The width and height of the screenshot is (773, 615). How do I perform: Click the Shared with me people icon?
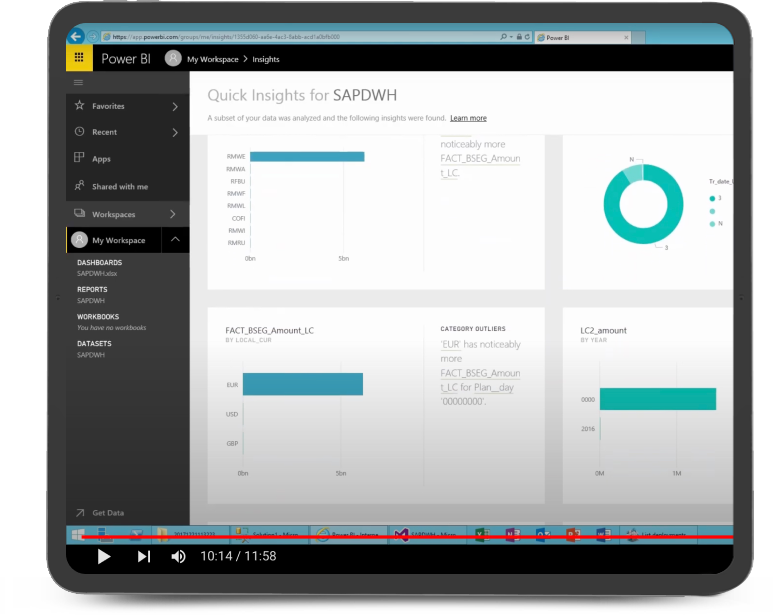(x=79, y=186)
